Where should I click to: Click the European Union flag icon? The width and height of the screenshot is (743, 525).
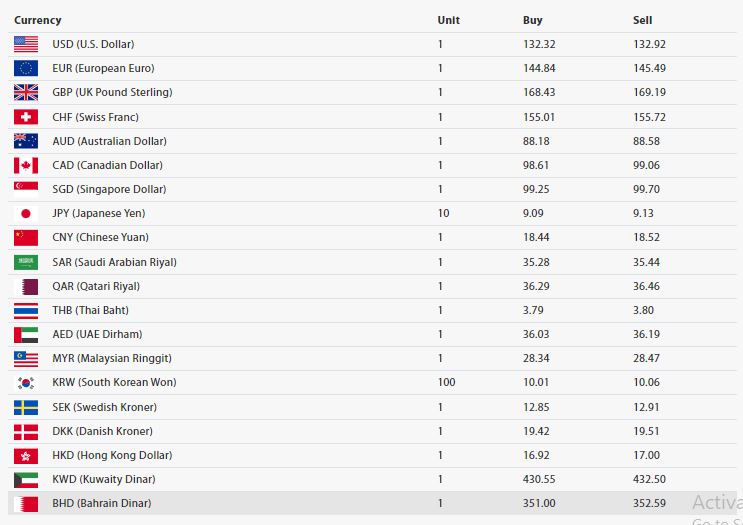pos(26,68)
